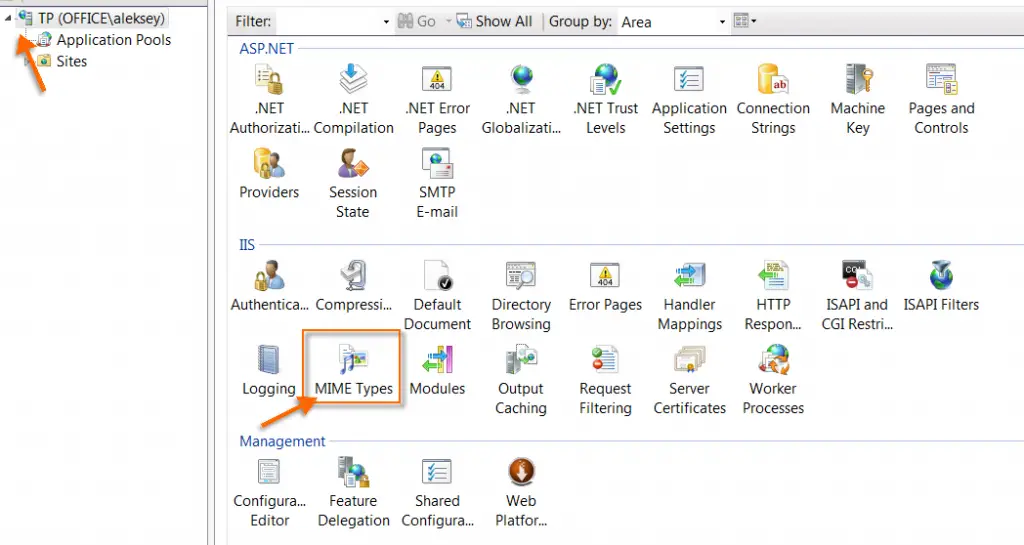This screenshot has height=545, width=1024.
Task: Select Application Pools in the tree
Action: pyautogui.click(x=113, y=40)
